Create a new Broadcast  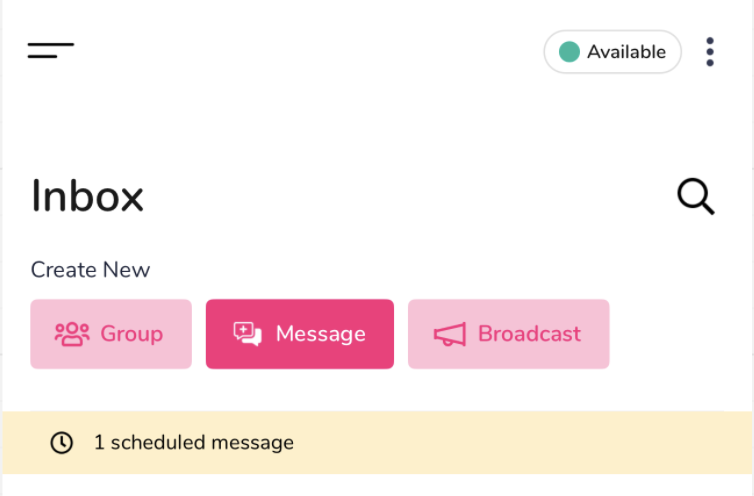click(508, 334)
